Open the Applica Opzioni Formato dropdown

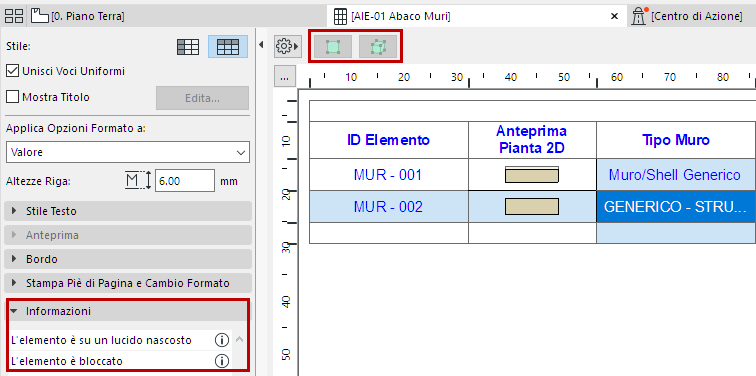coord(128,152)
